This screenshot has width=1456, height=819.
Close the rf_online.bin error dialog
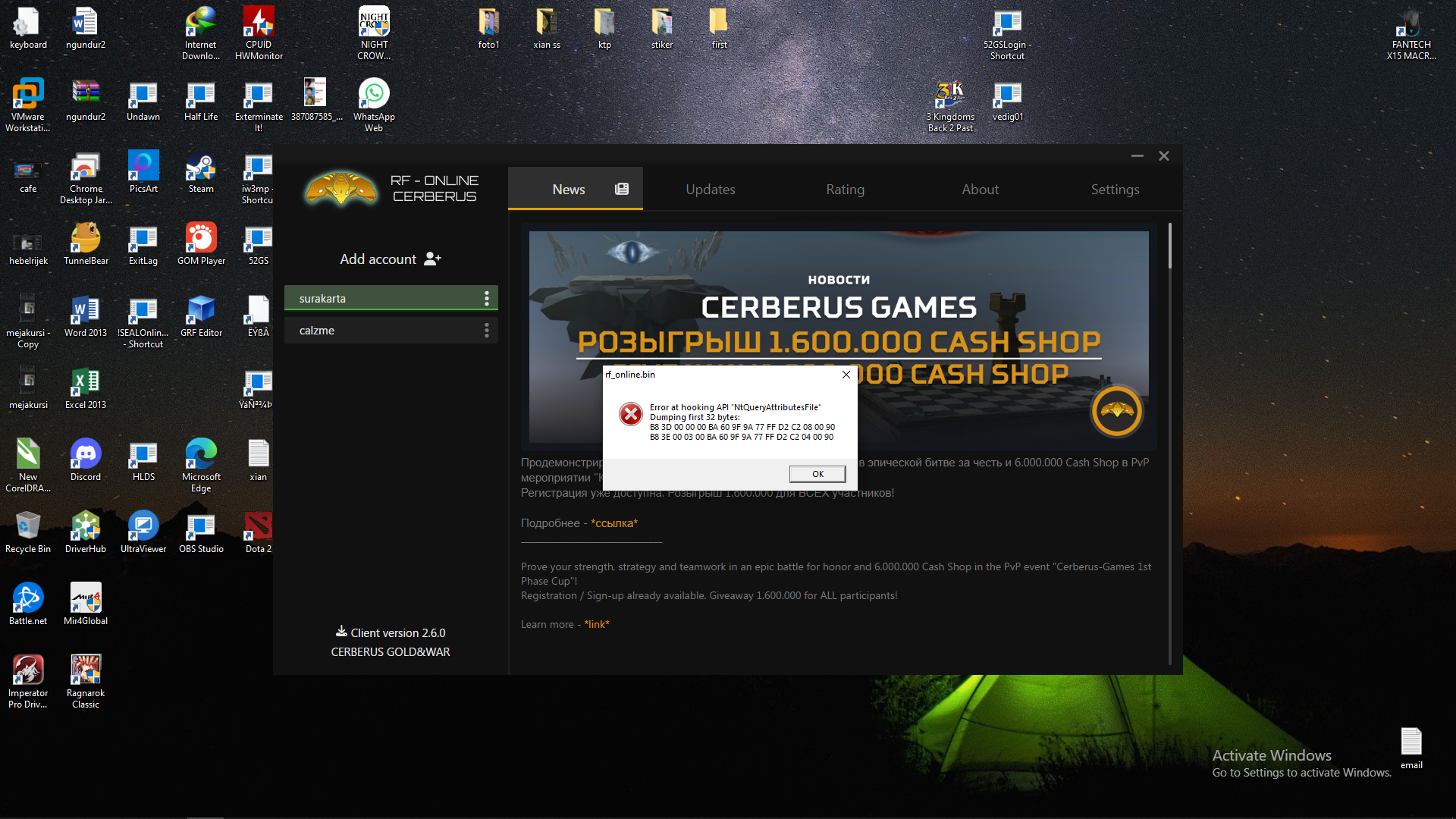[x=846, y=375]
